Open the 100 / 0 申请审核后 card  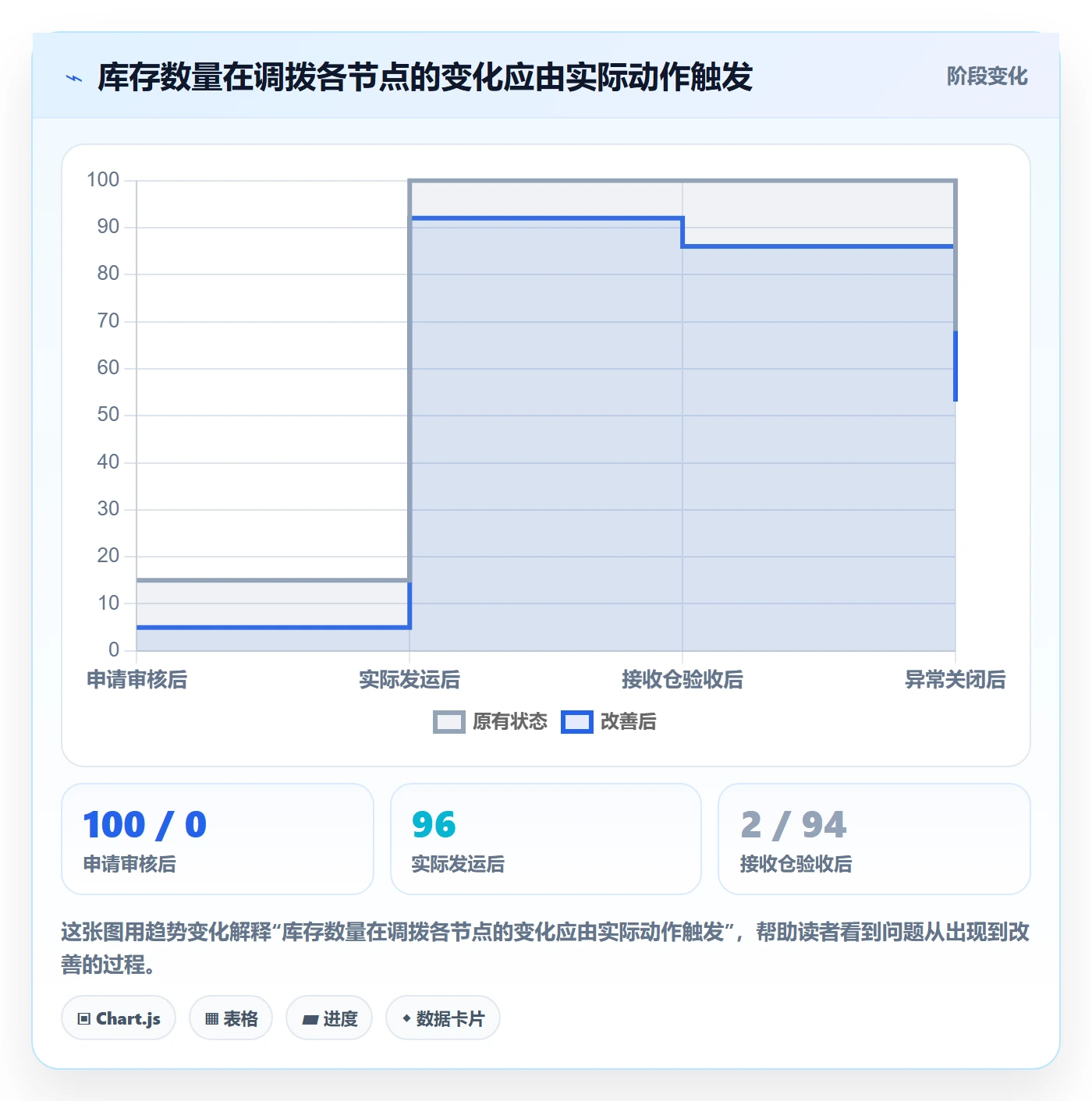218,839
